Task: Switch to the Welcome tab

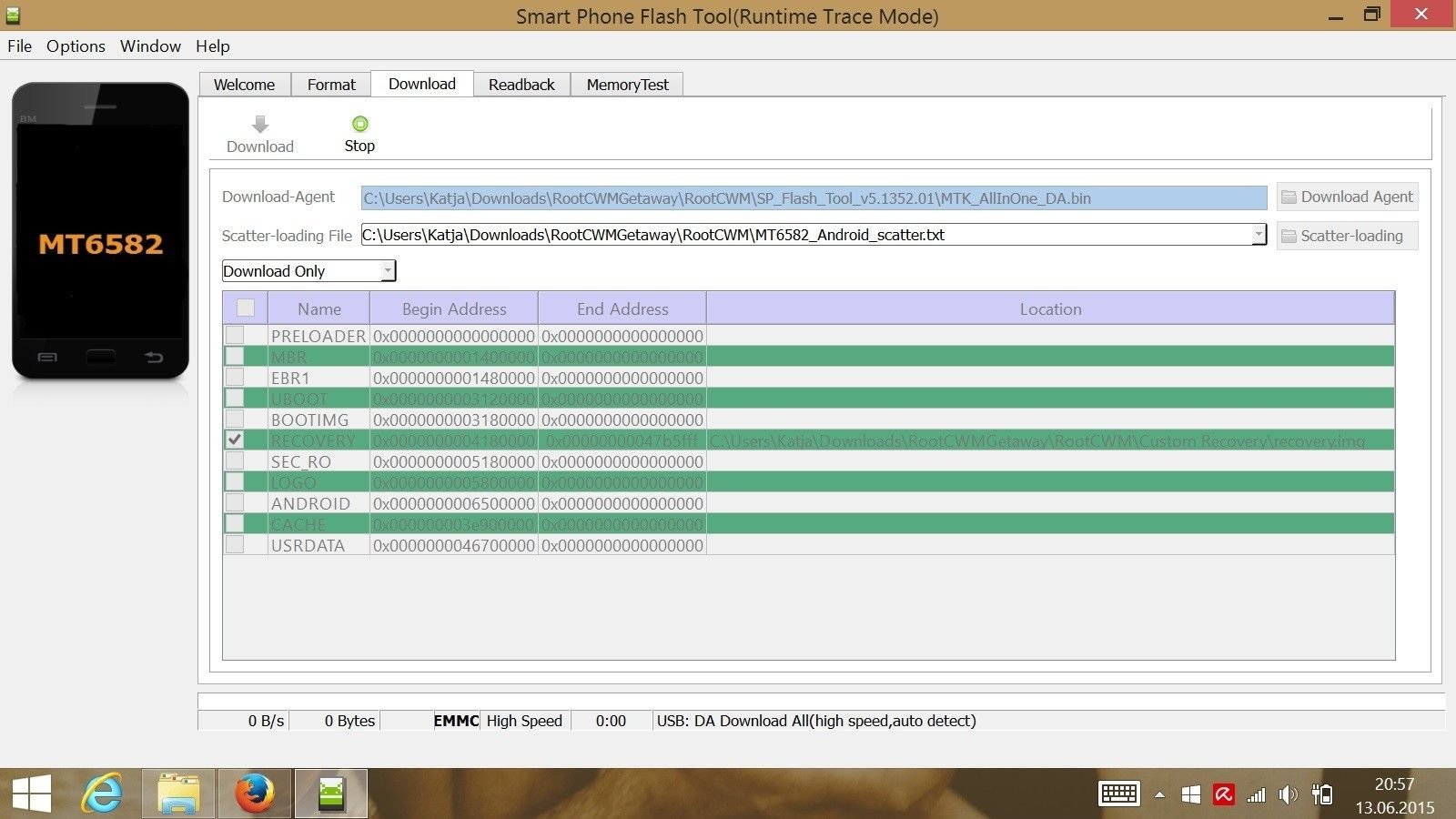Action: click(x=244, y=85)
